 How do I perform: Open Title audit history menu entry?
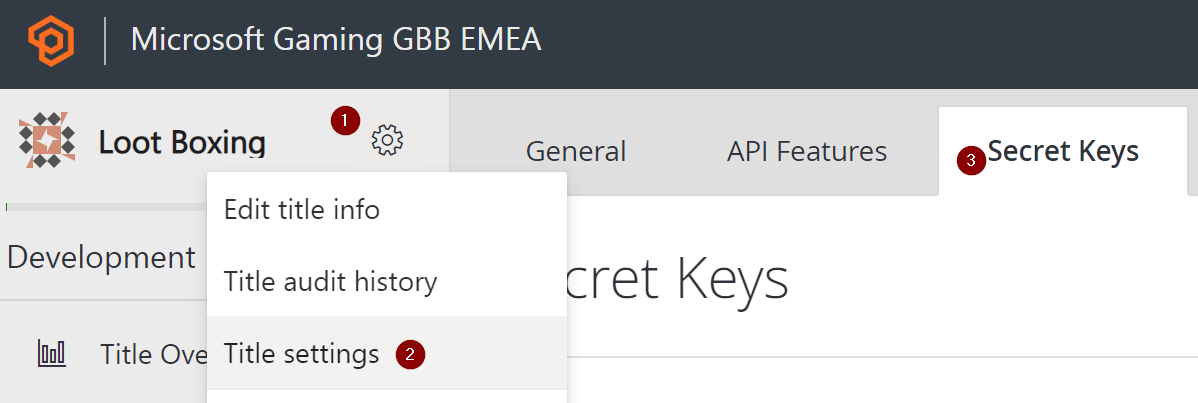tap(387, 281)
